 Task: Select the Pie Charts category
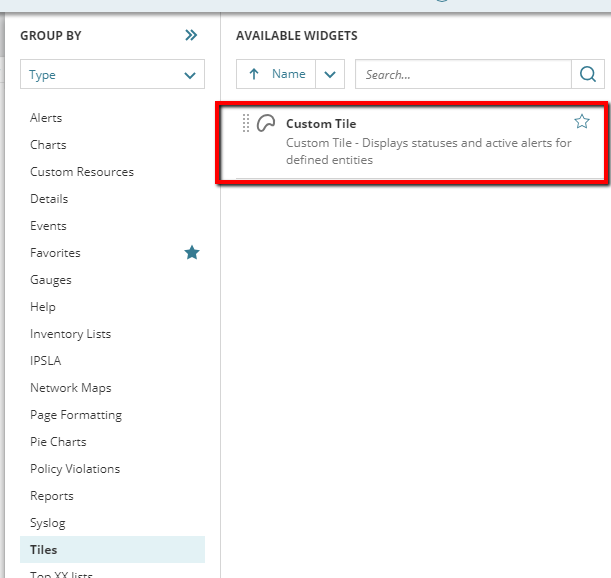click(x=58, y=442)
